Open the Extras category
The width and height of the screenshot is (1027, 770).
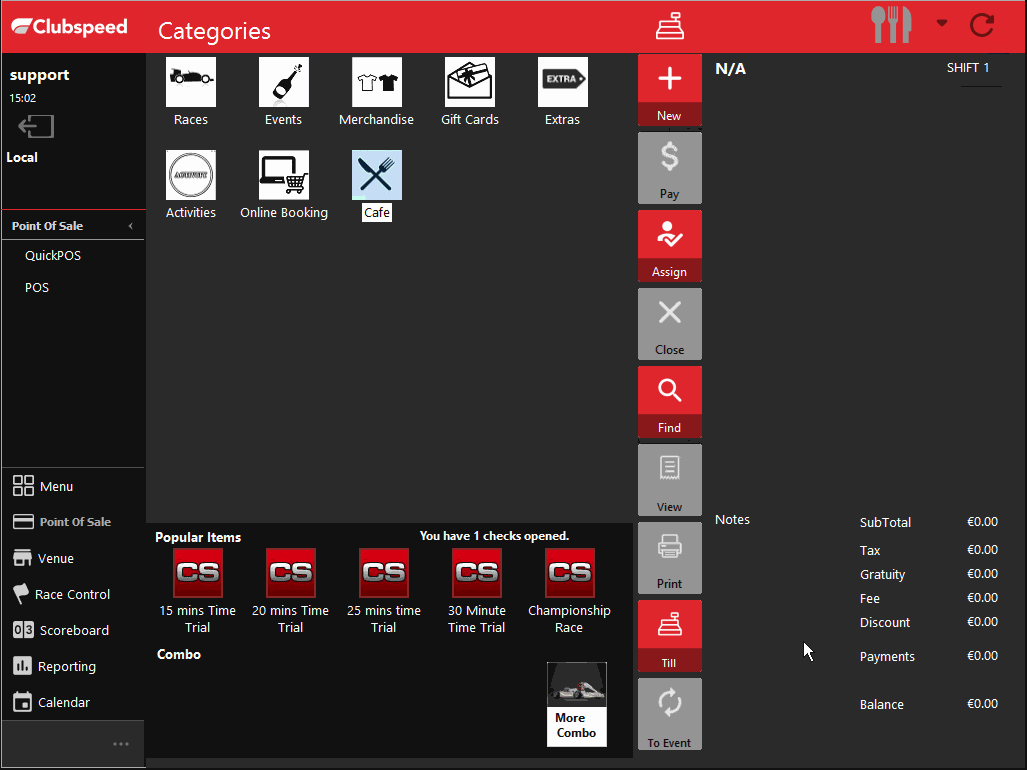click(563, 92)
